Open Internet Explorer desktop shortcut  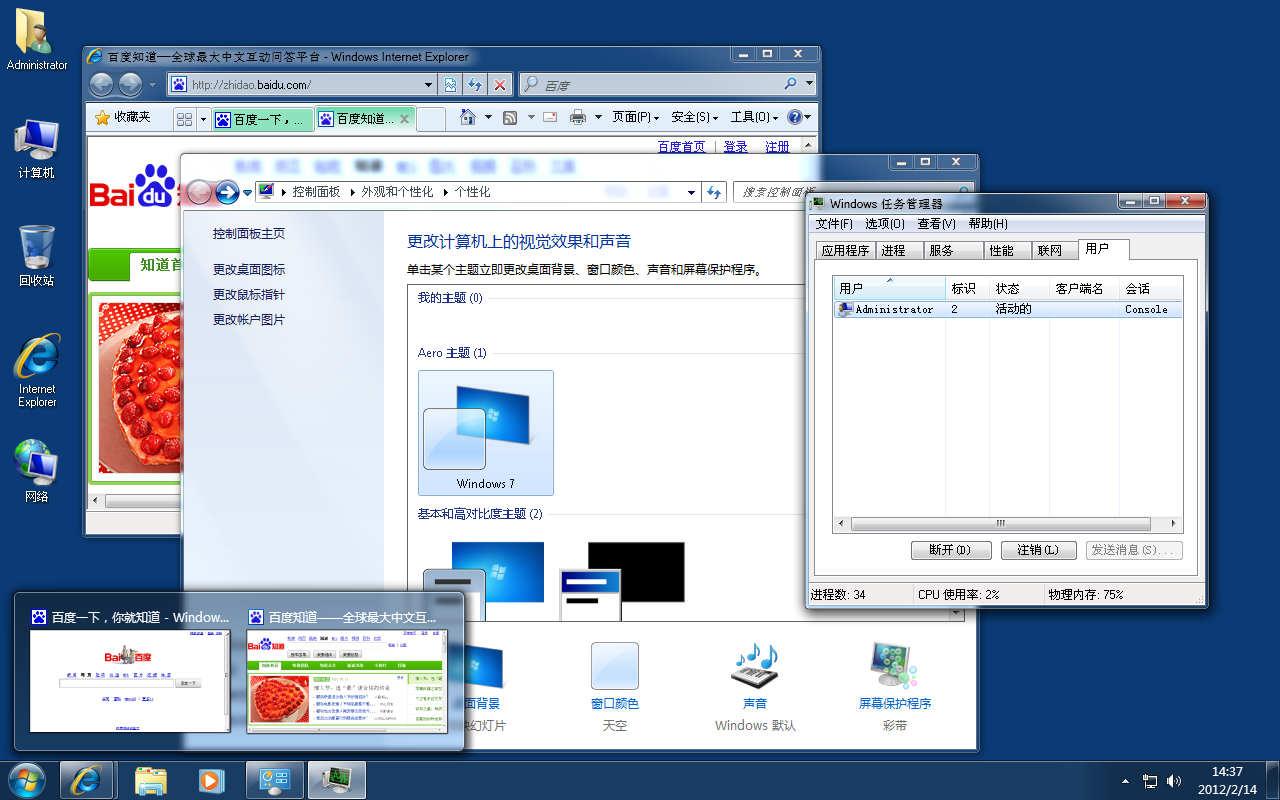[x=37, y=370]
